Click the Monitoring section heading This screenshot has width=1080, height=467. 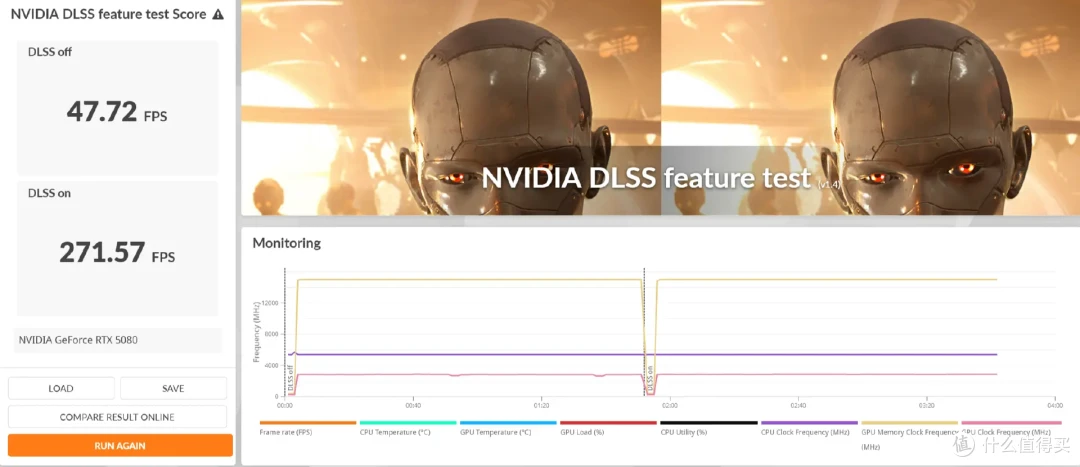coord(287,243)
